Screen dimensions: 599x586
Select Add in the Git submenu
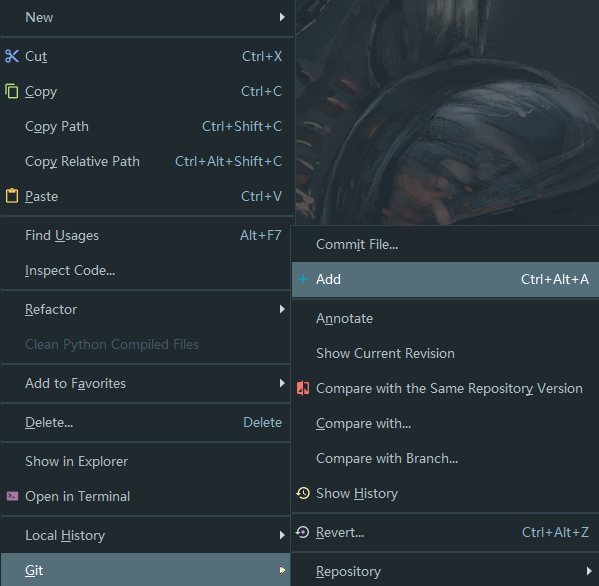click(x=445, y=279)
